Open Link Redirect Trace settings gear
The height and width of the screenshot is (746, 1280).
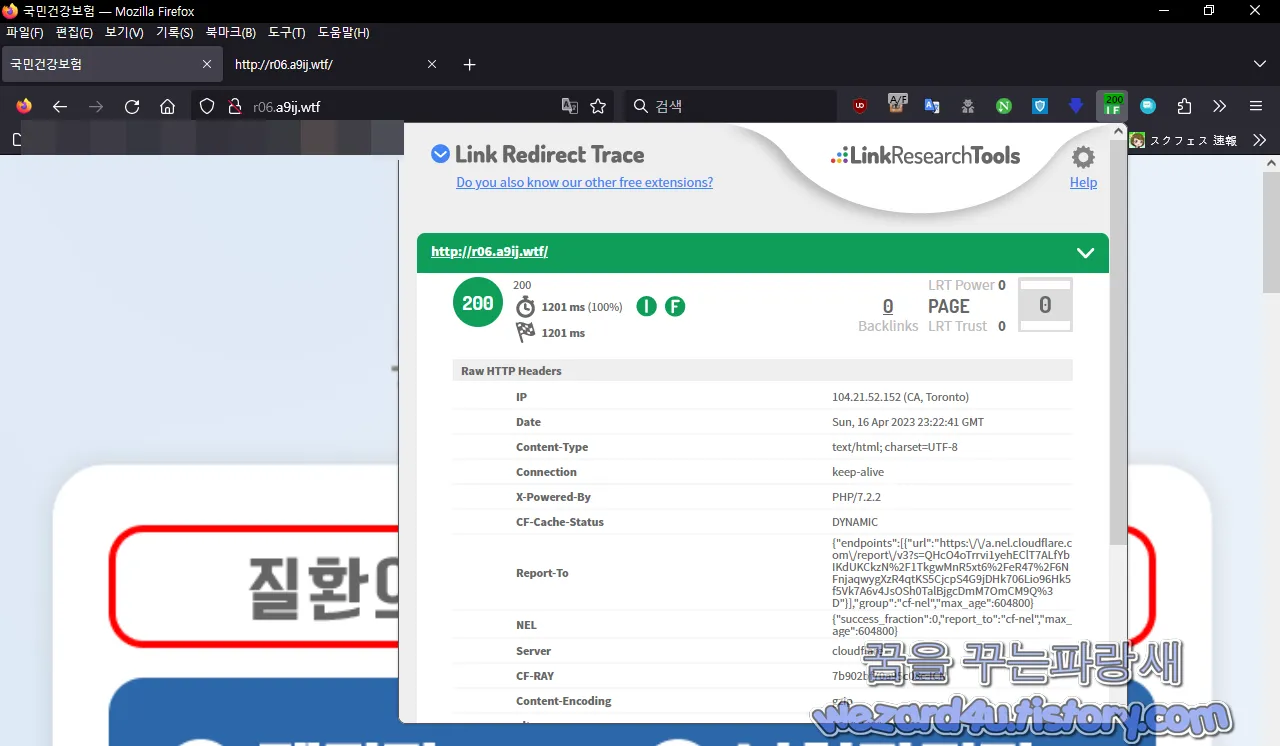point(1083,157)
